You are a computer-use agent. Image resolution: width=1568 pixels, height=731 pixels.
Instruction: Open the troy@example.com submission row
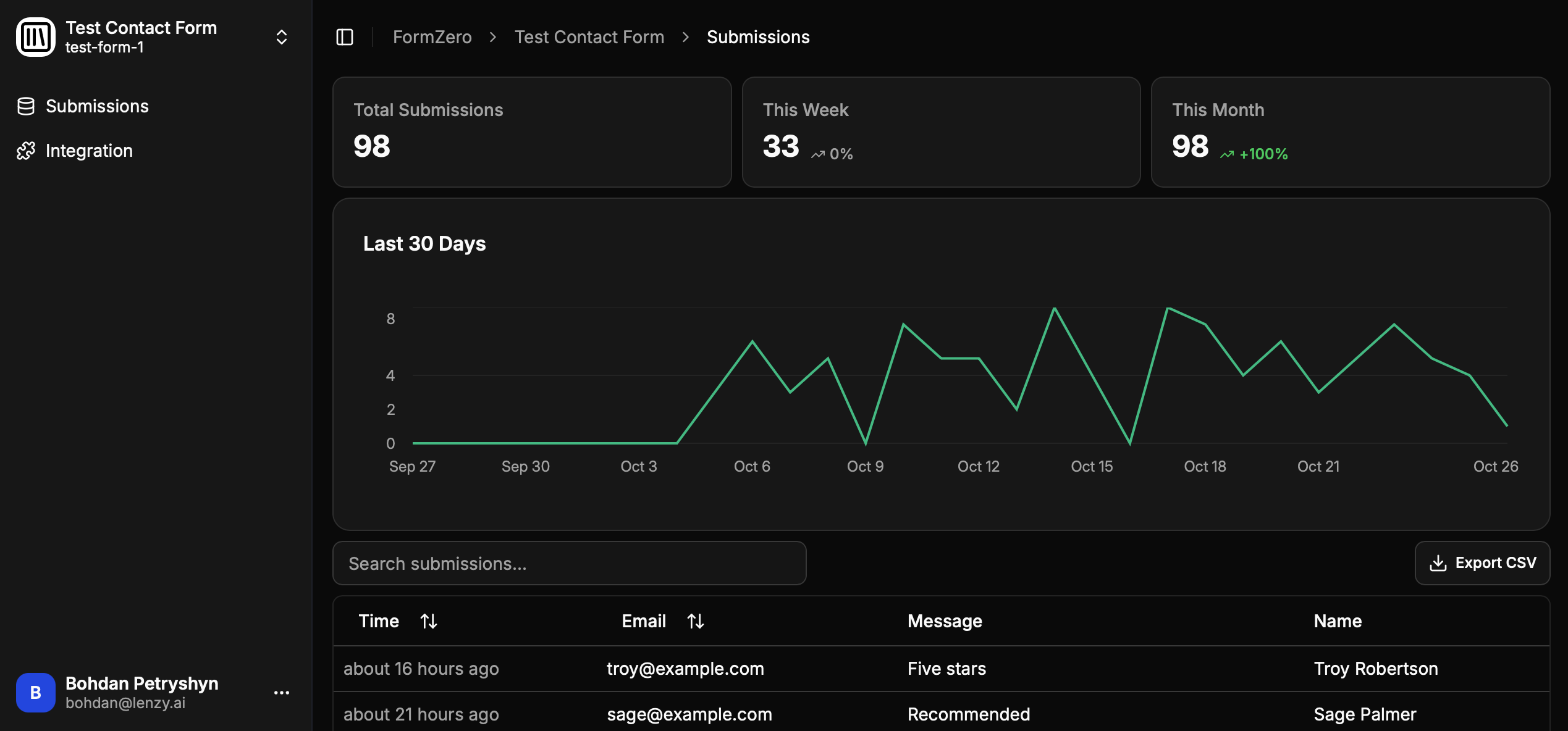pos(685,669)
